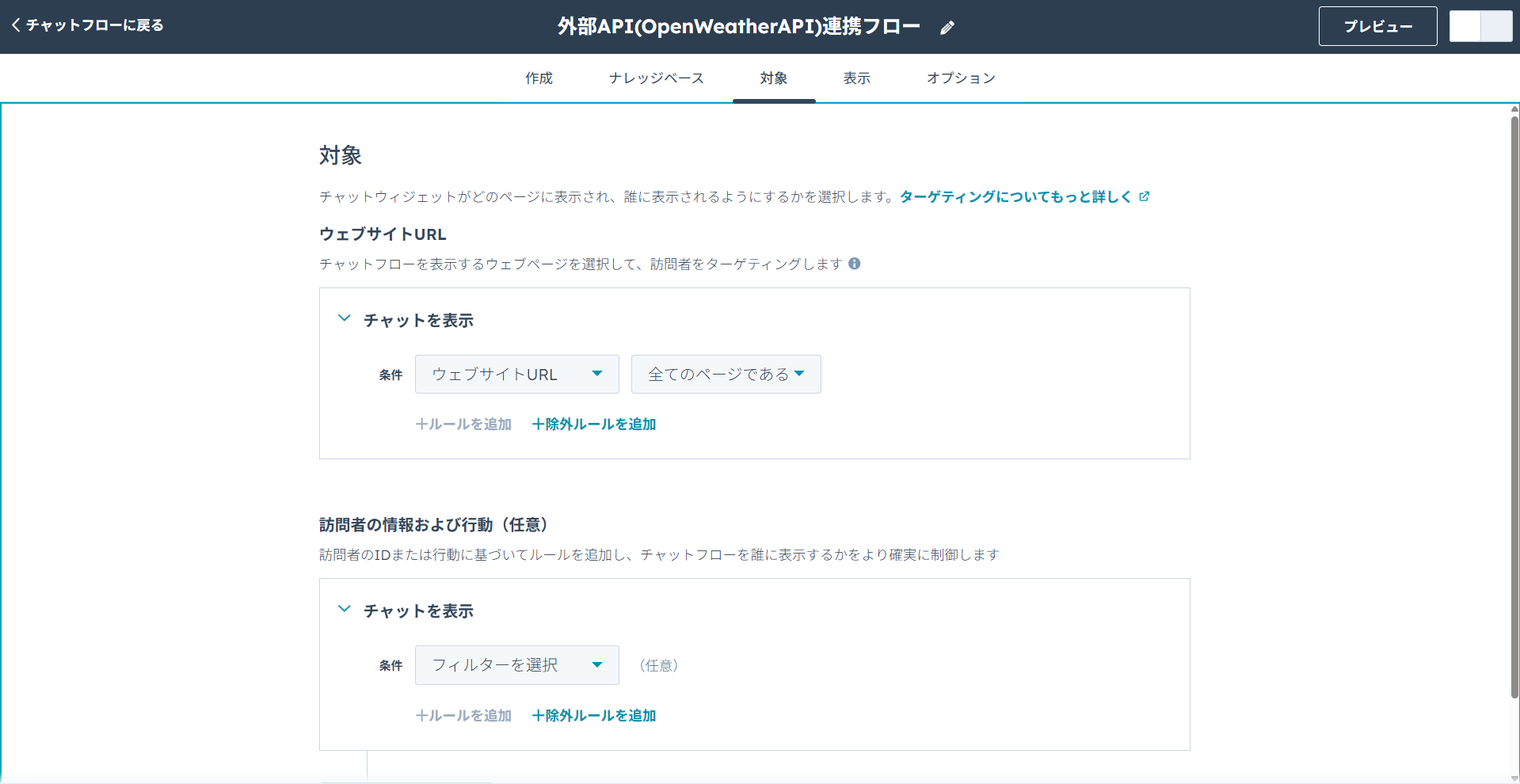Toggle the chatflow on/off switch

pyautogui.click(x=1480, y=25)
